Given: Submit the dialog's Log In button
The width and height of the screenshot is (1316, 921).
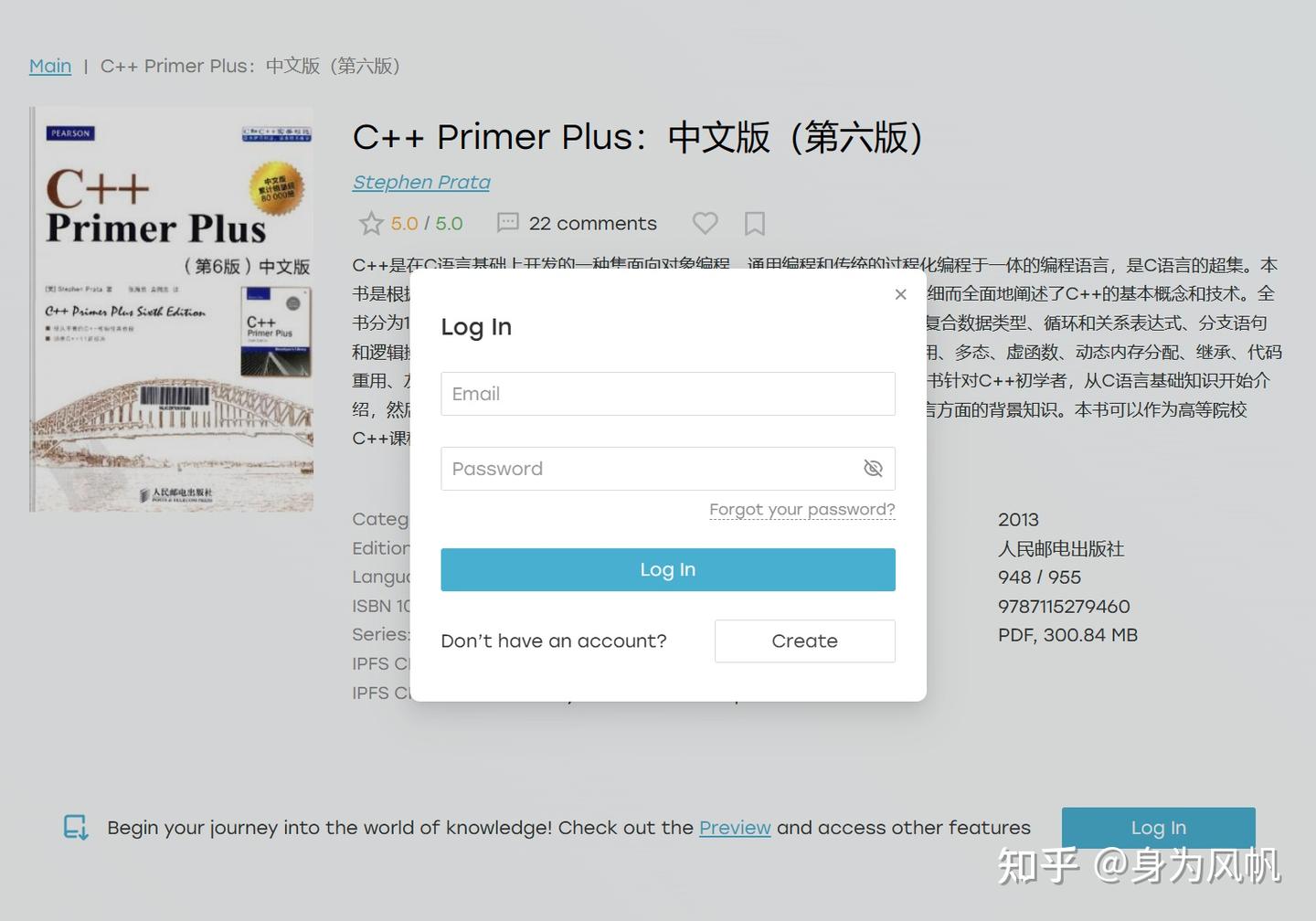Looking at the screenshot, I should 668,569.
